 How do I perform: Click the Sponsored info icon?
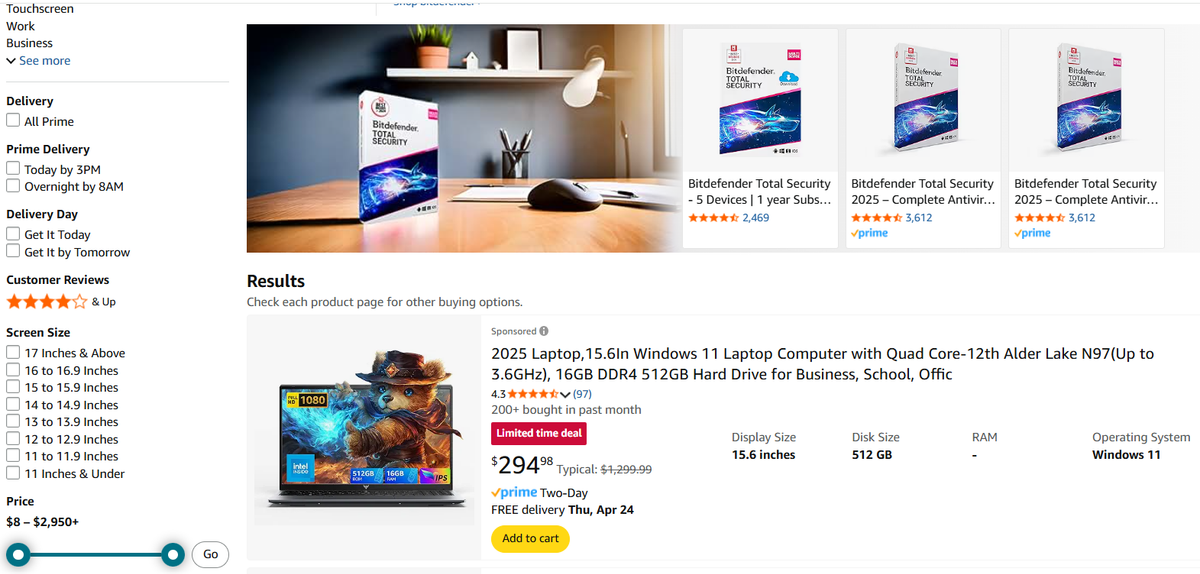coord(544,331)
